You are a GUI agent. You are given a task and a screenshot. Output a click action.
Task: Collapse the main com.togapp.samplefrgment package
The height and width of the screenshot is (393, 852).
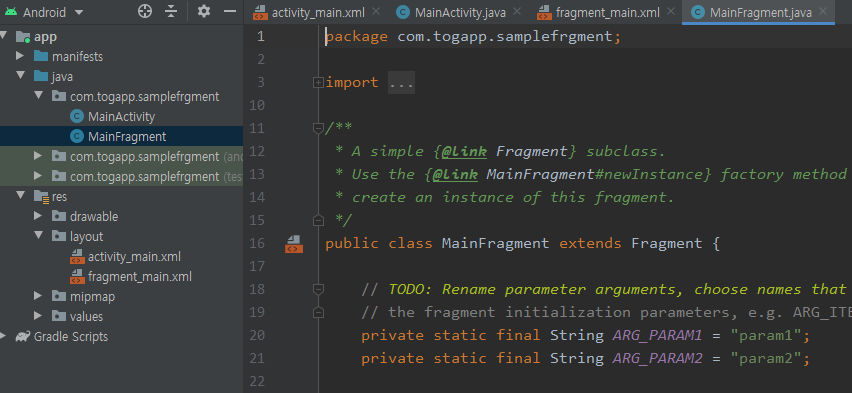38,96
